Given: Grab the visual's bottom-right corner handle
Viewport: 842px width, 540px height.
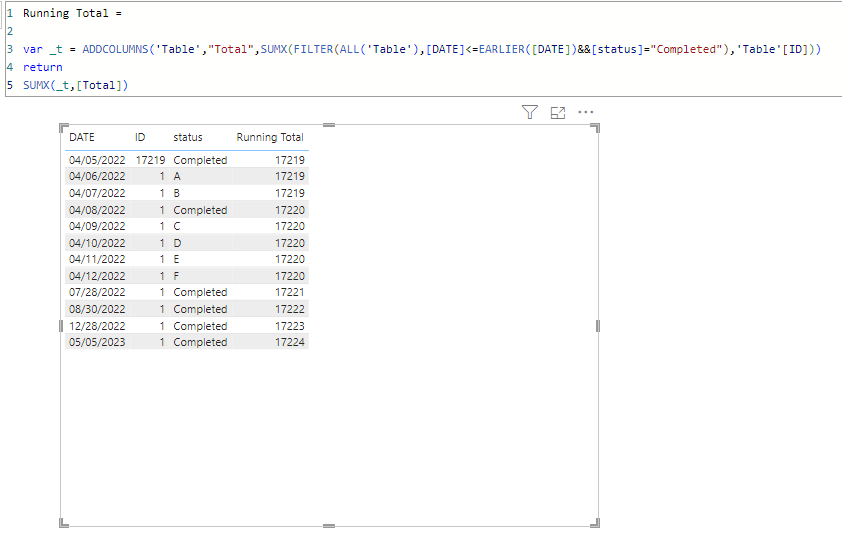Looking at the screenshot, I should 595,522.
